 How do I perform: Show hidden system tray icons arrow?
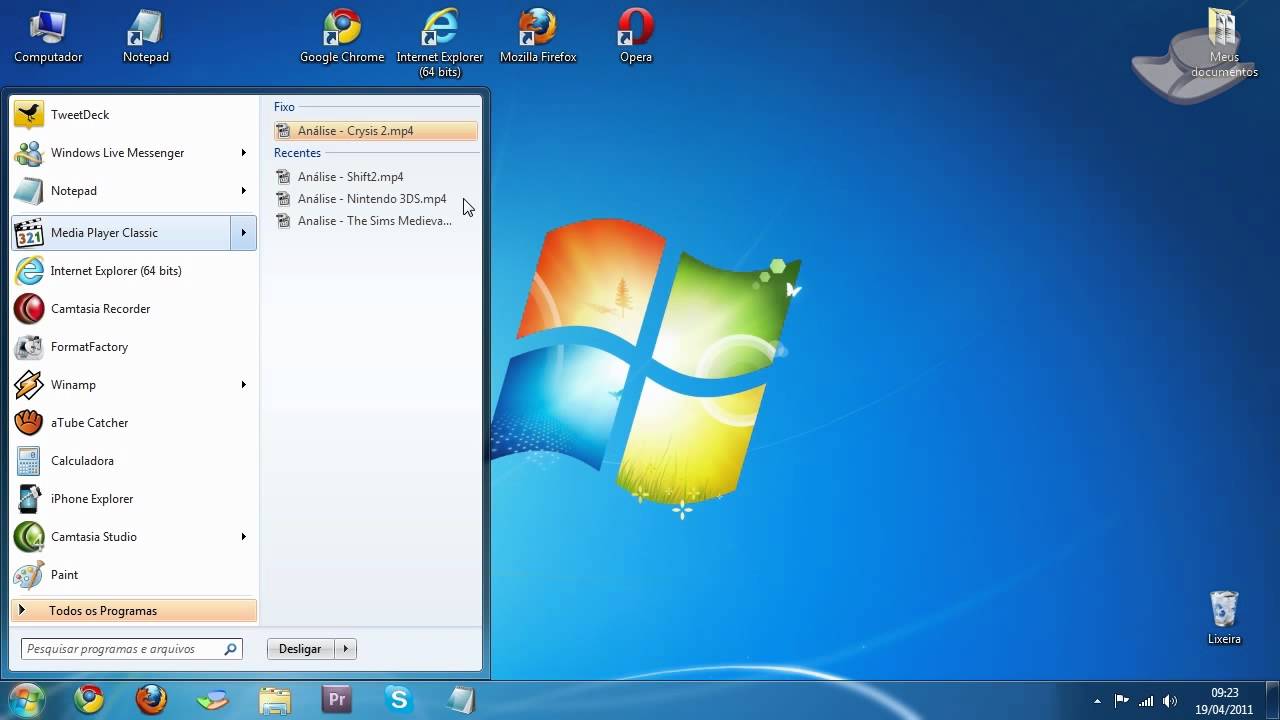(x=1097, y=701)
